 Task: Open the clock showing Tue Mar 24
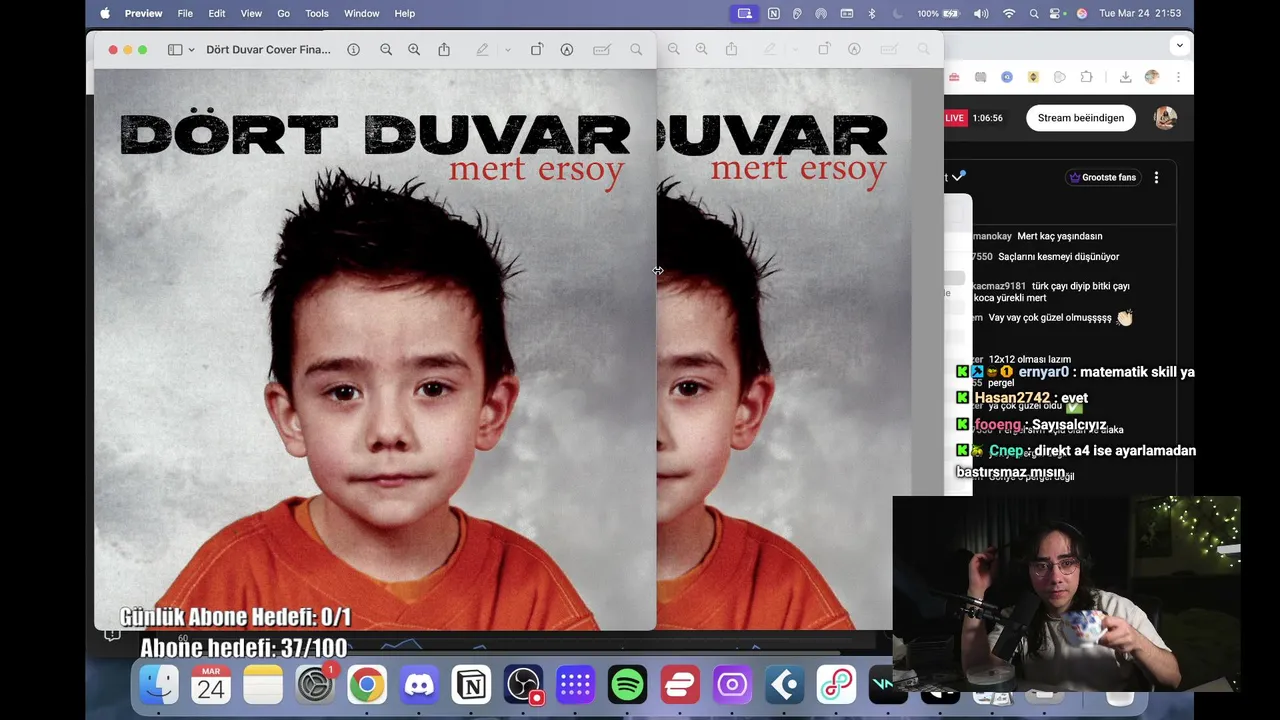click(x=1140, y=13)
